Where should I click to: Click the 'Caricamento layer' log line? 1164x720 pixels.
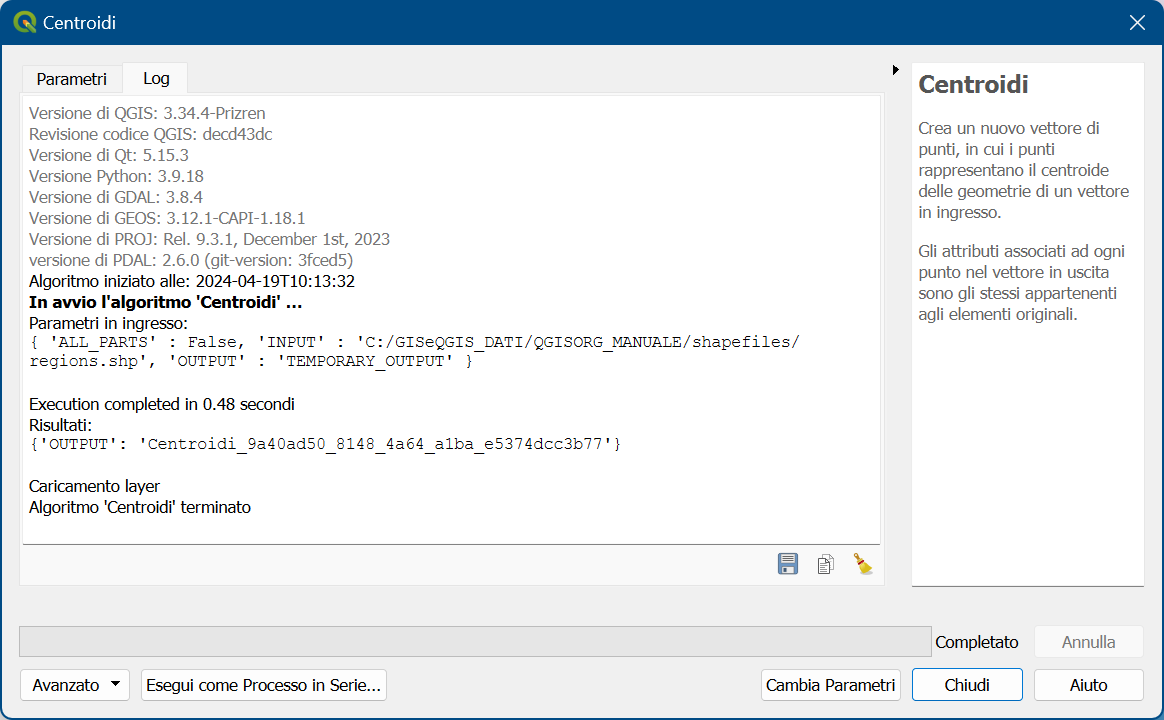94,486
